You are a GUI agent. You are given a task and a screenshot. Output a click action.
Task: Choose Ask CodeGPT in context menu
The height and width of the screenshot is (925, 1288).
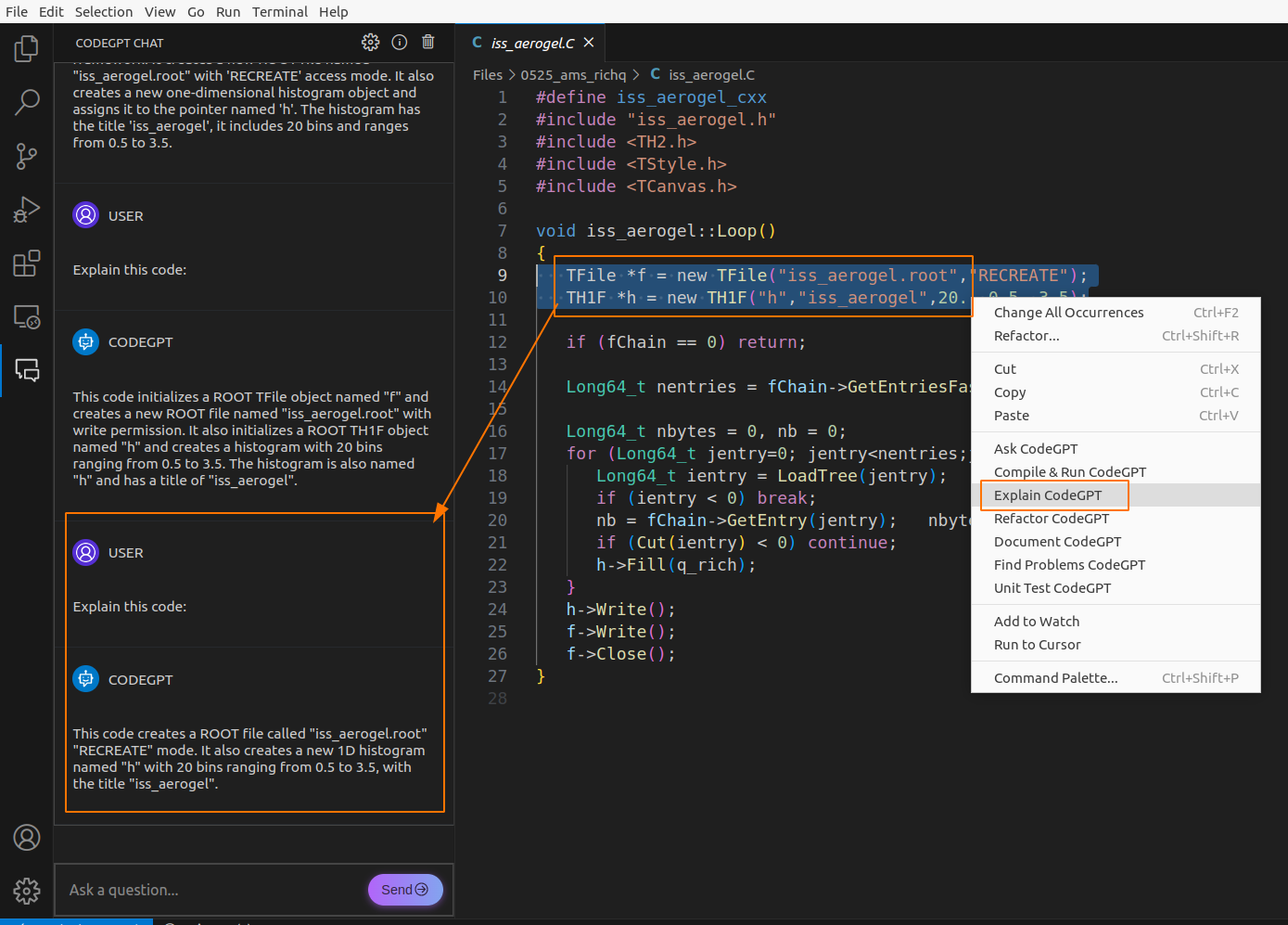[x=1116, y=449]
